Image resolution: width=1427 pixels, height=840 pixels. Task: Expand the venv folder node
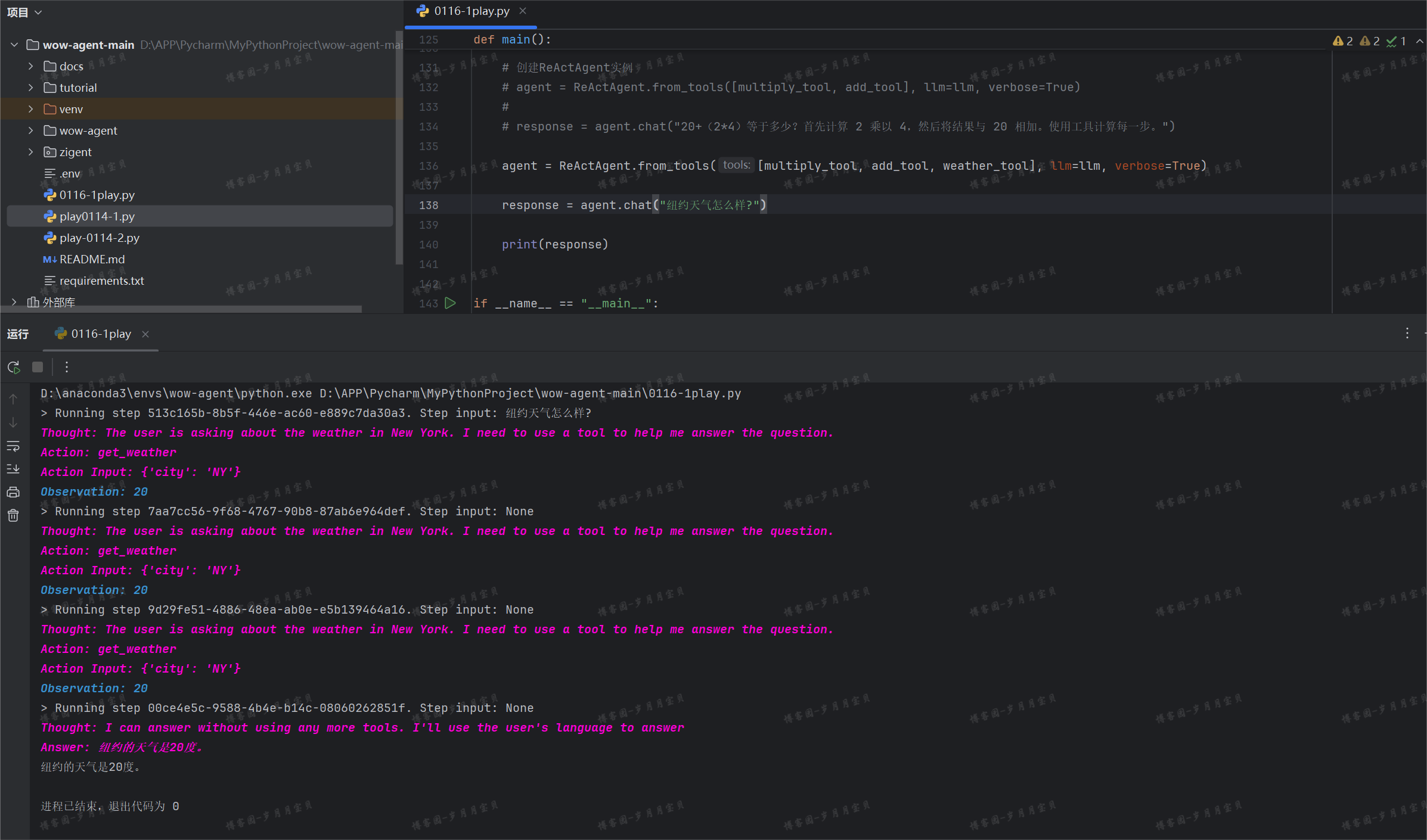pos(31,109)
